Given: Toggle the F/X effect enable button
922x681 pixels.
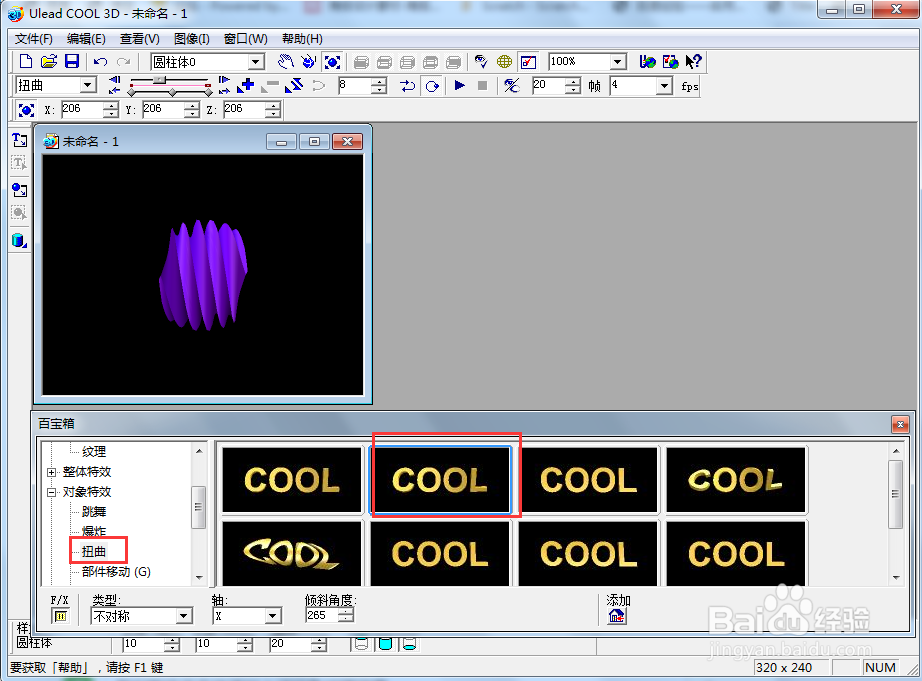Looking at the screenshot, I should (60, 616).
